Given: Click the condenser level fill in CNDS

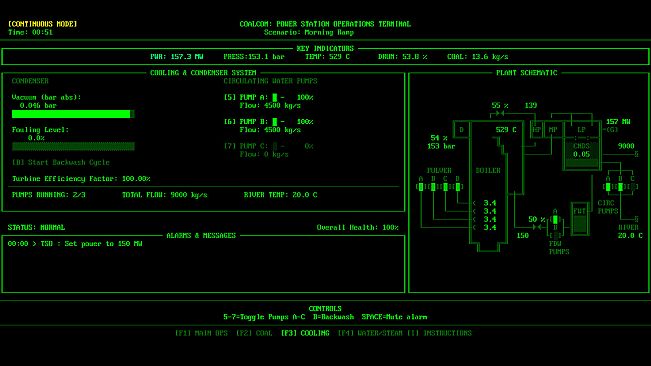Looking at the screenshot, I should 581,163.
